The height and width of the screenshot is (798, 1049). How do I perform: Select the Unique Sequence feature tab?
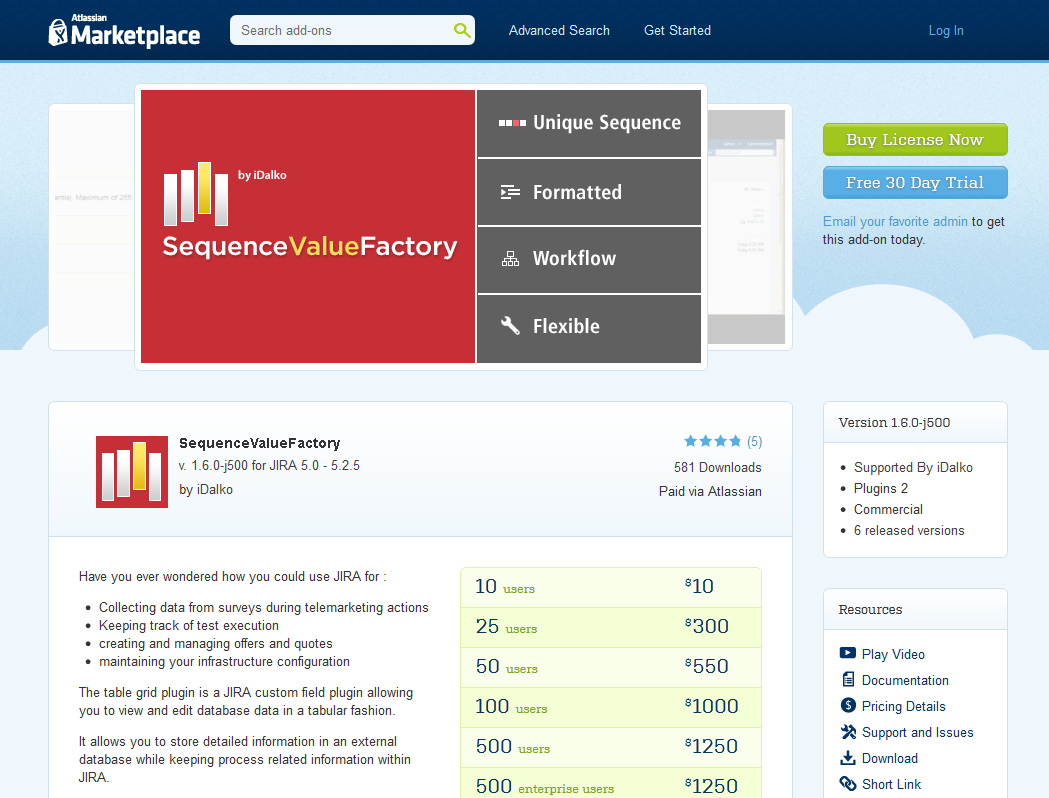589,123
